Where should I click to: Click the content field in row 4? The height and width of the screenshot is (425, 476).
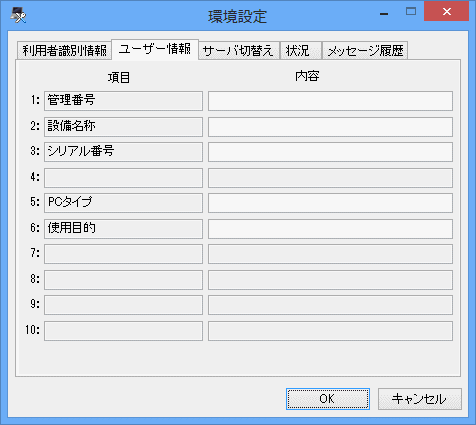click(x=330, y=178)
